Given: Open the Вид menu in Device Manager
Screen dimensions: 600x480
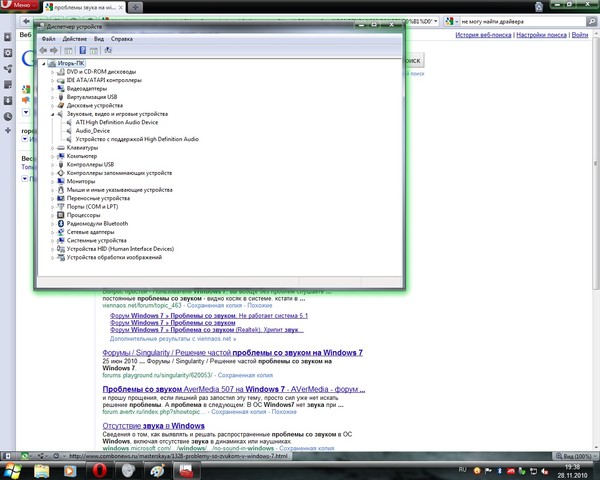Looking at the screenshot, I should pos(99,39).
